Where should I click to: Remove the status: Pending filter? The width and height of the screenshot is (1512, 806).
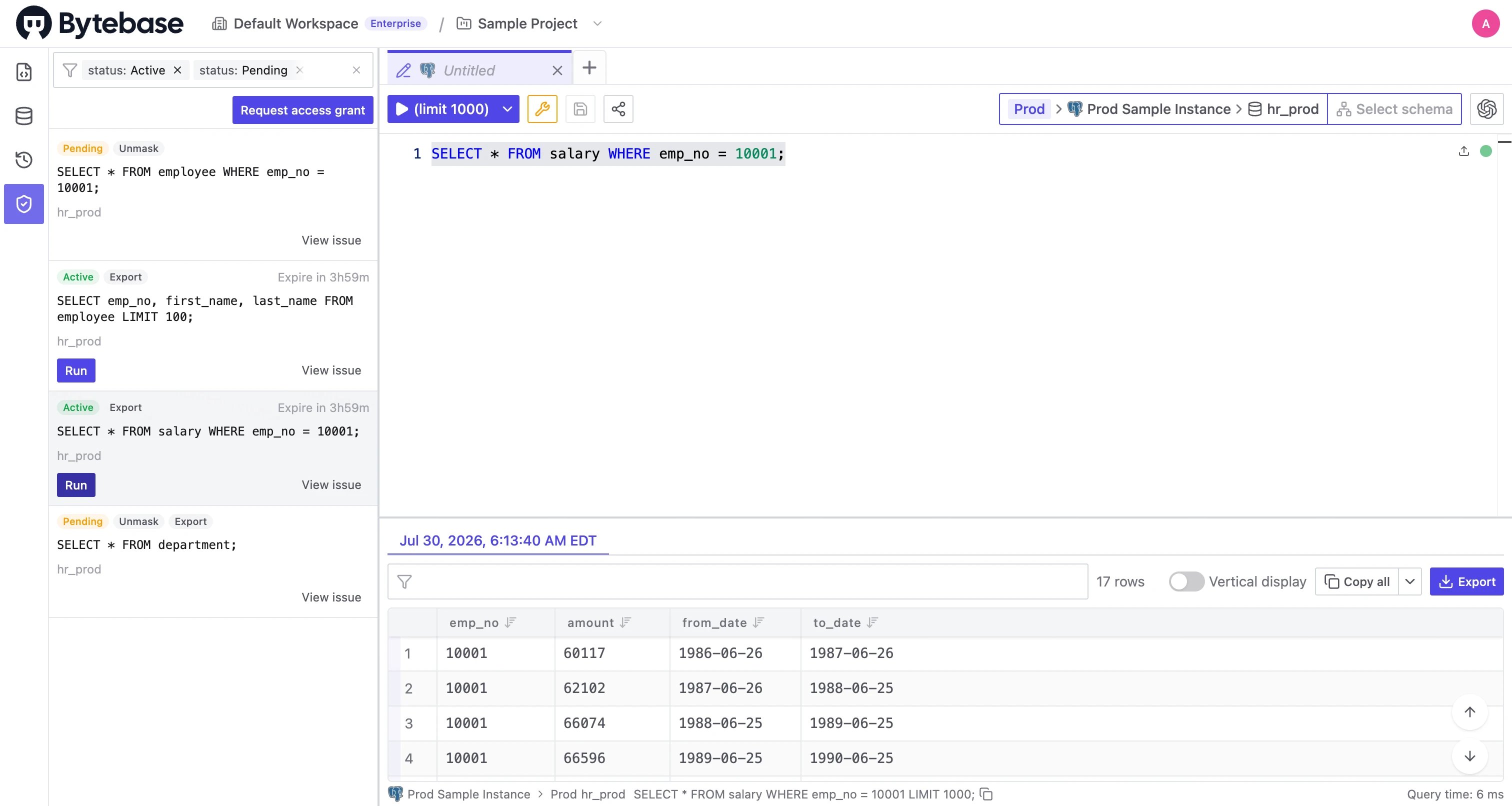pyautogui.click(x=299, y=70)
